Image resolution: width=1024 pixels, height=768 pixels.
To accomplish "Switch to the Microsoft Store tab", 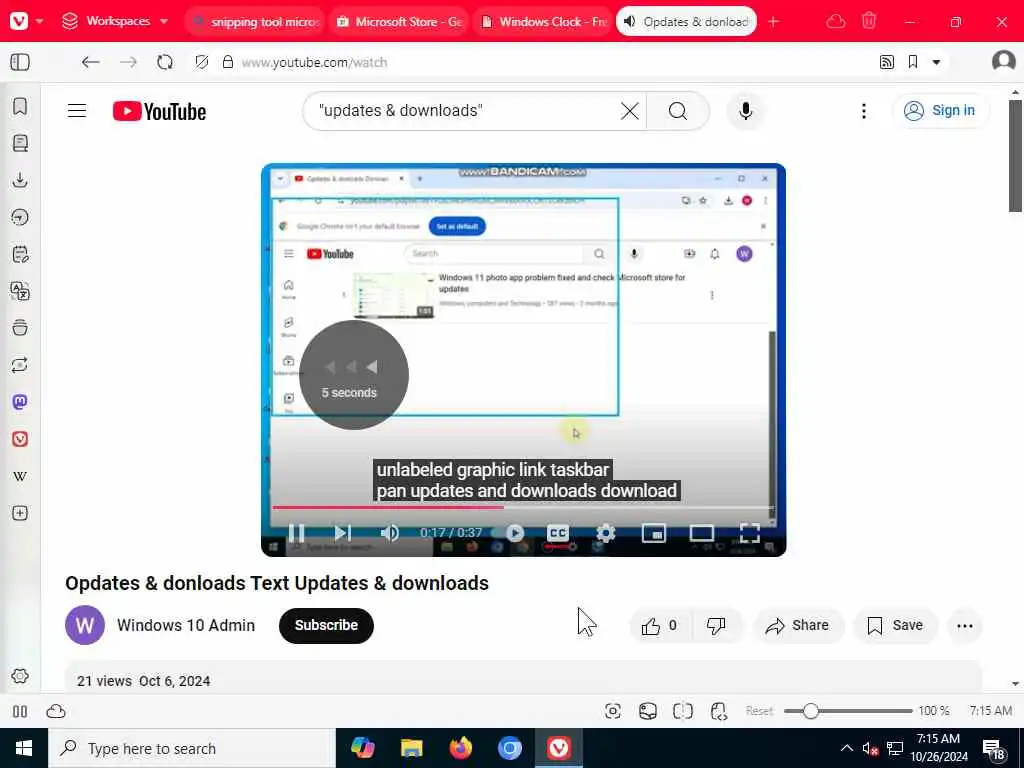I will 399,22.
